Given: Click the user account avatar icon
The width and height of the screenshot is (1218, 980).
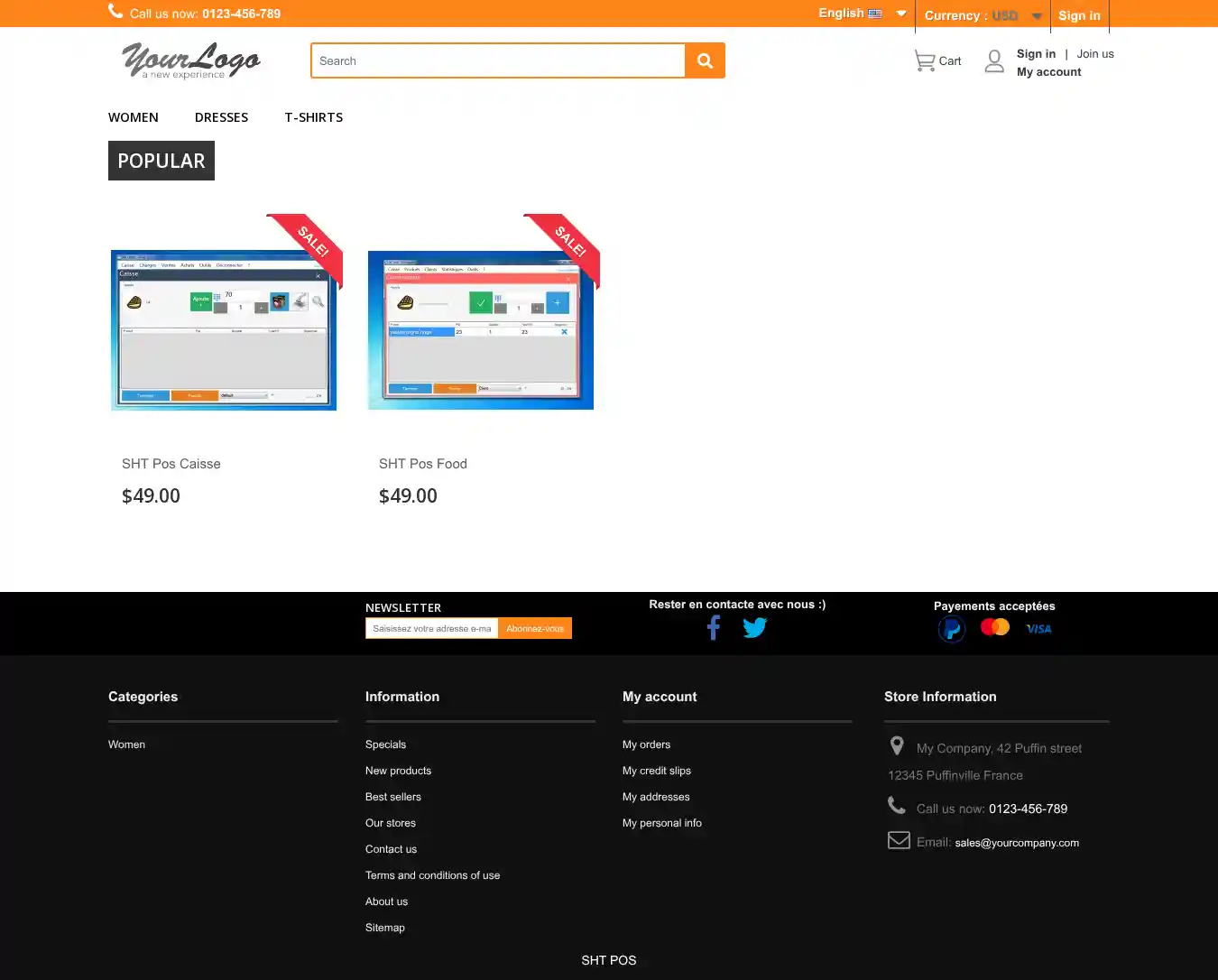Looking at the screenshot, I should pyautogui.click(x=994, y=61).
